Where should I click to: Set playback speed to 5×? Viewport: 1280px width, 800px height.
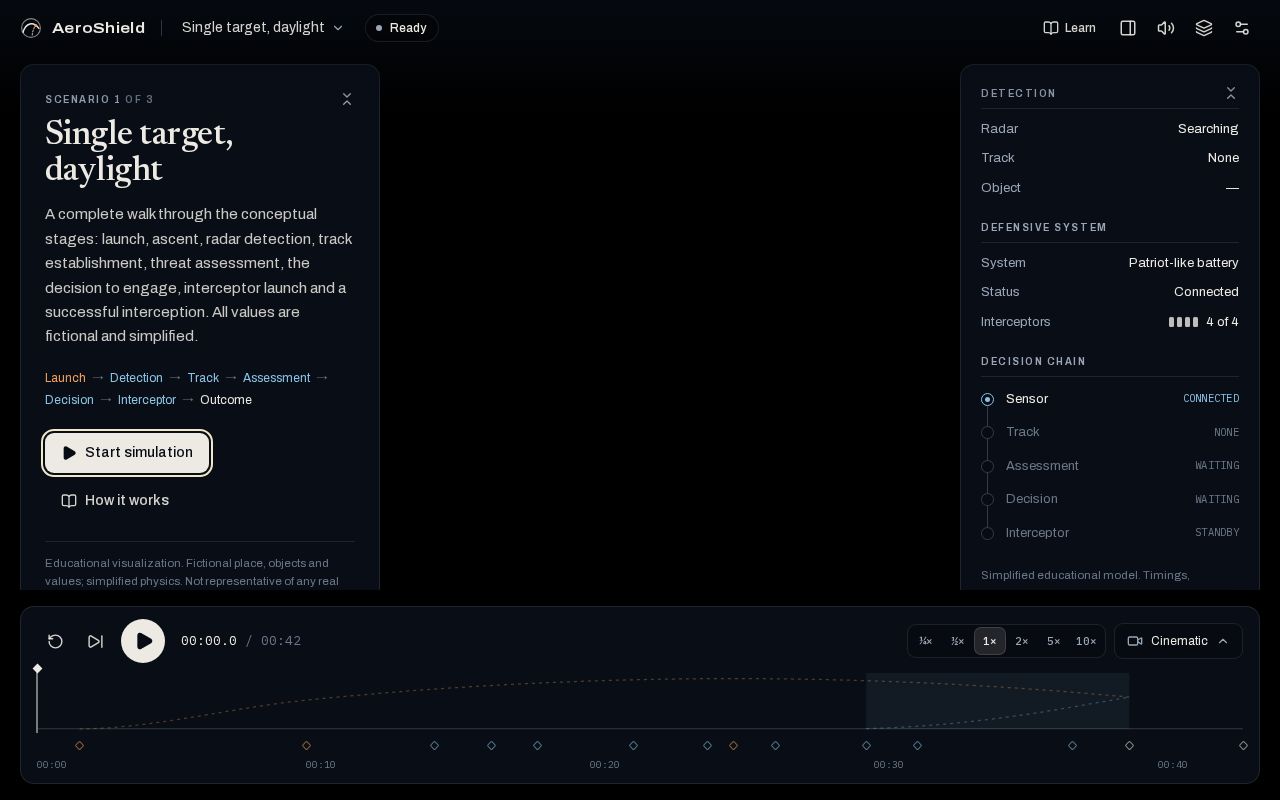point(1054,641)
